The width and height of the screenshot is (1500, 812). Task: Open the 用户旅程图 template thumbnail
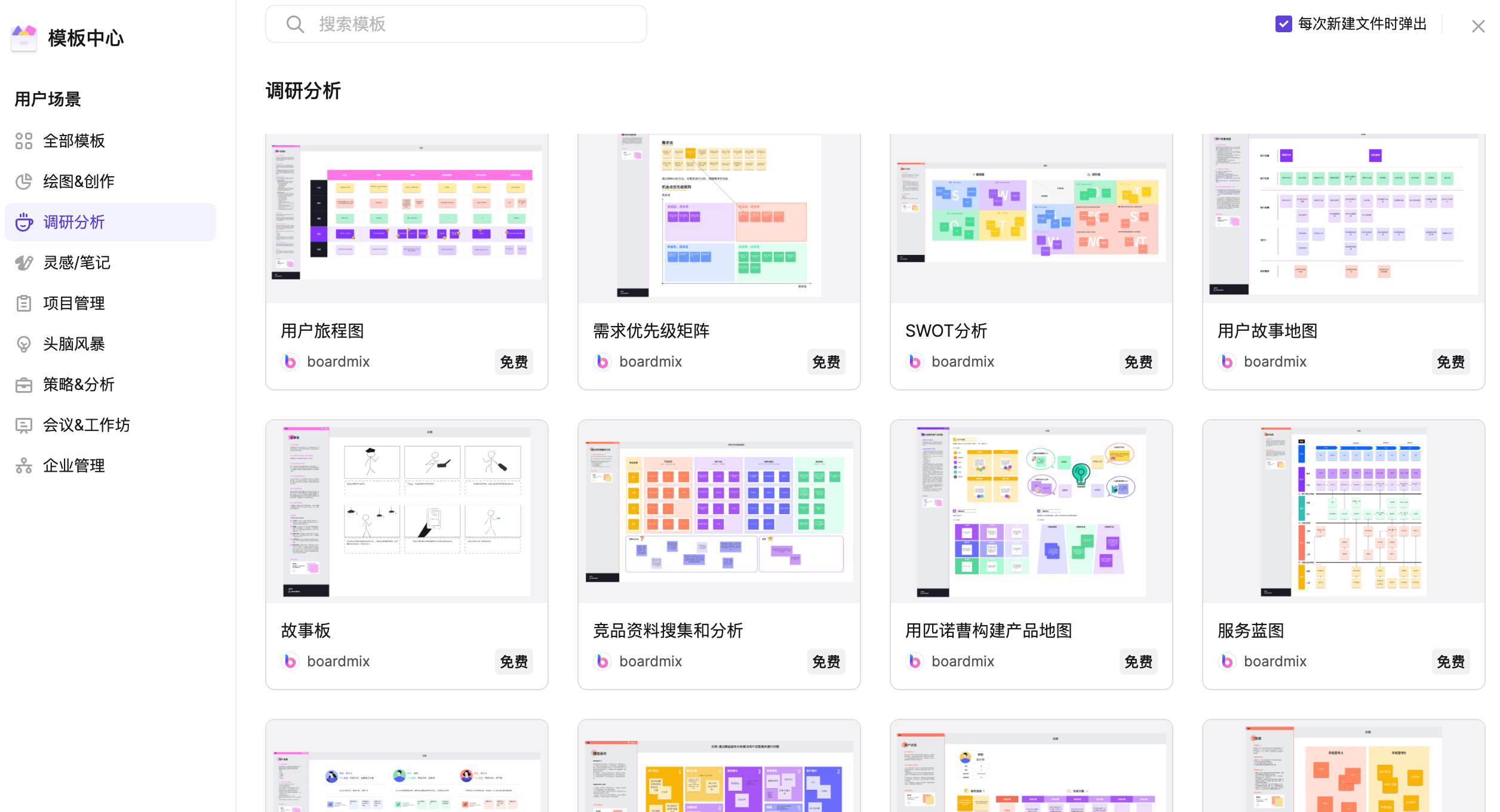coord(407,219)
